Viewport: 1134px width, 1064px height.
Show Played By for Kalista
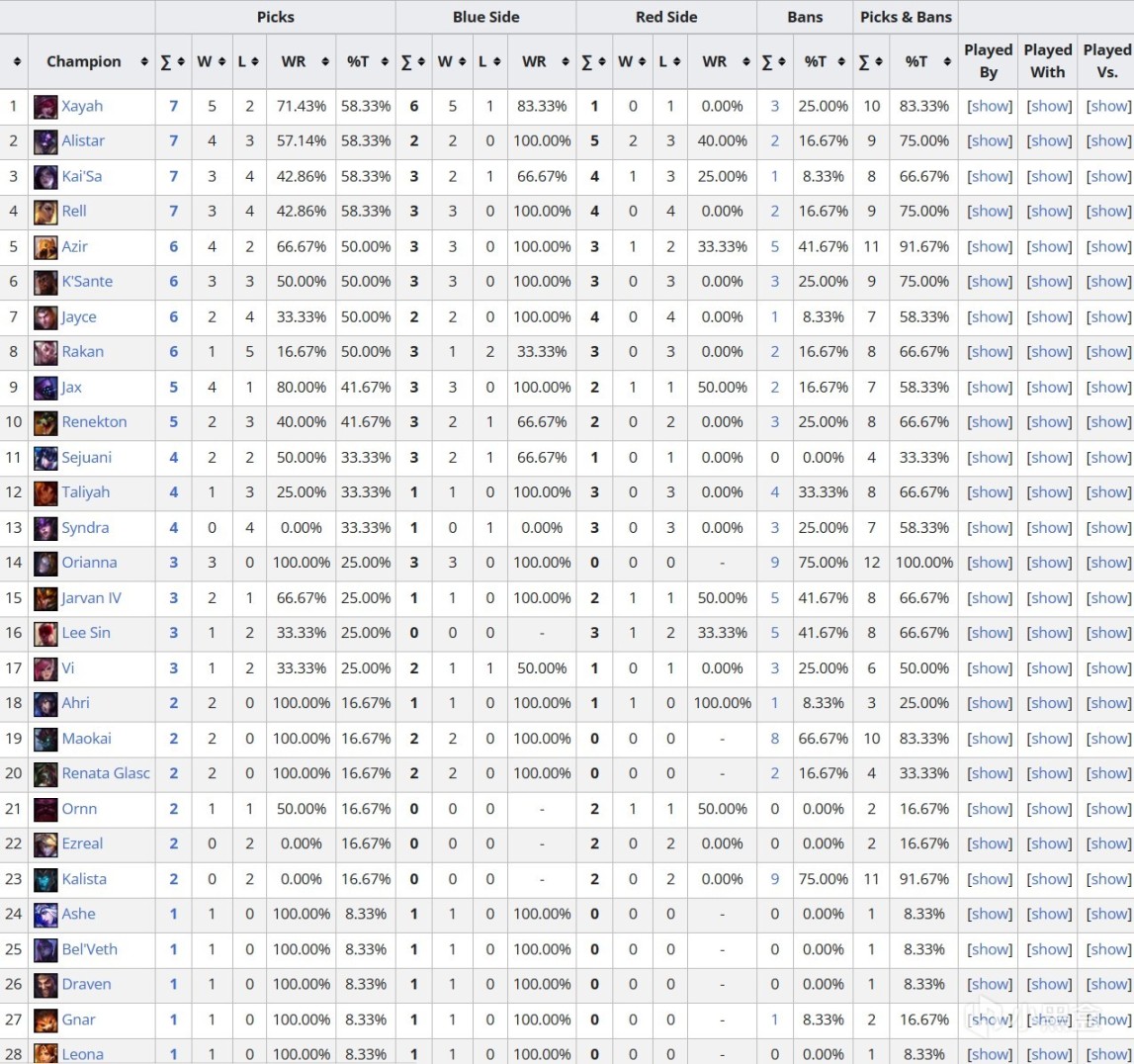click(x=990, y=879)
